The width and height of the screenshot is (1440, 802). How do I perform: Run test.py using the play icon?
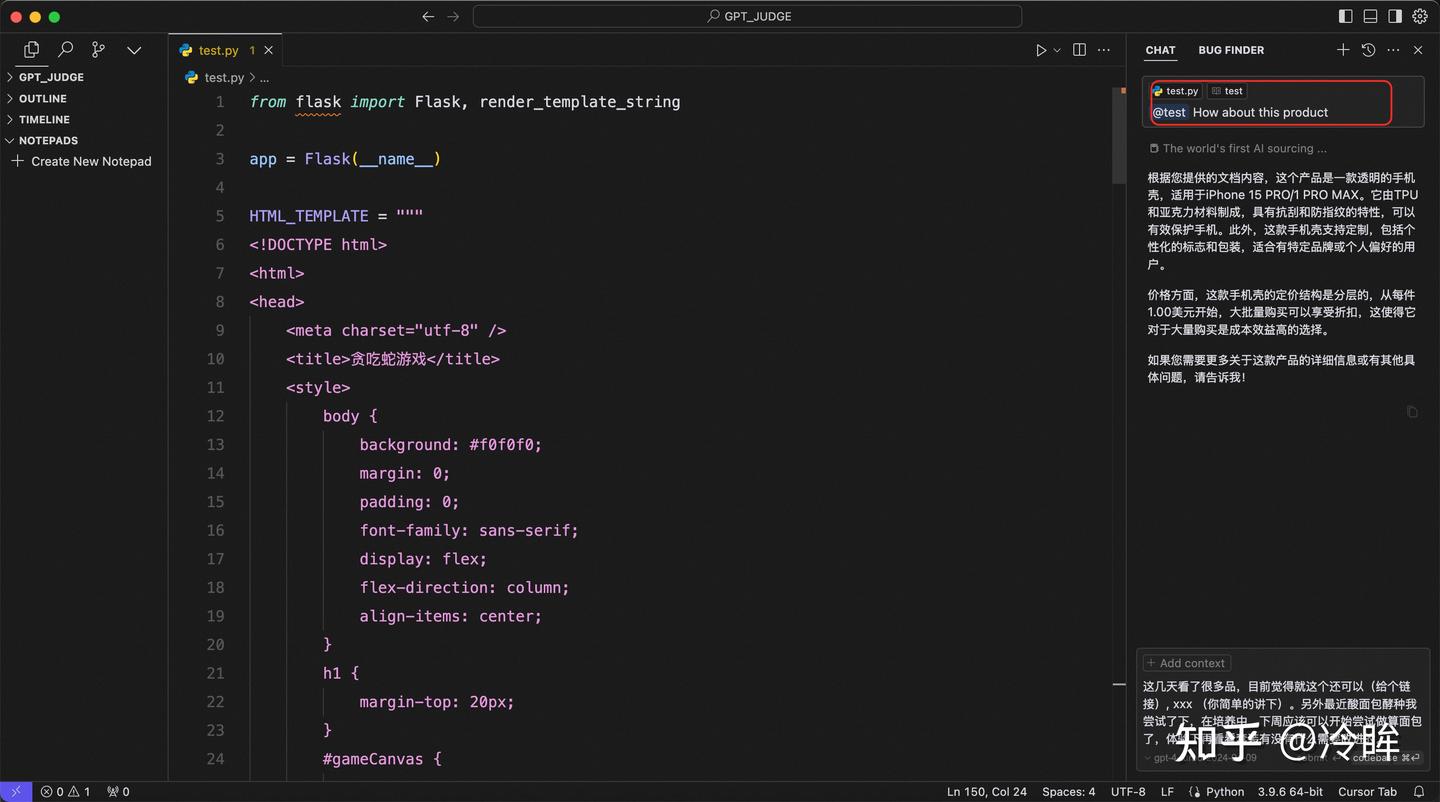[x=1040, y=49]
